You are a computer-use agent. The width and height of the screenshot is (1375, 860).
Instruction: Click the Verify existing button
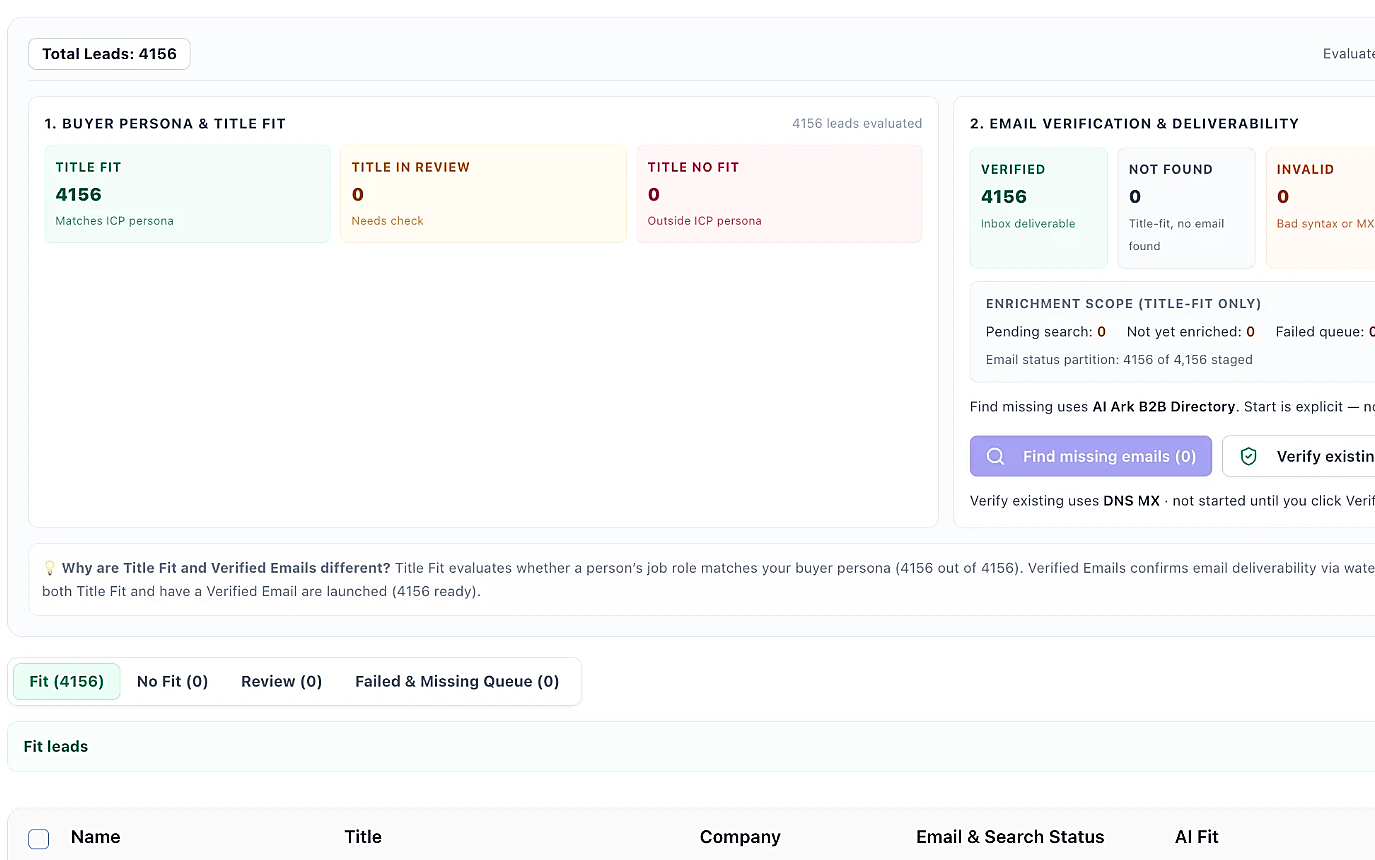1299,456
